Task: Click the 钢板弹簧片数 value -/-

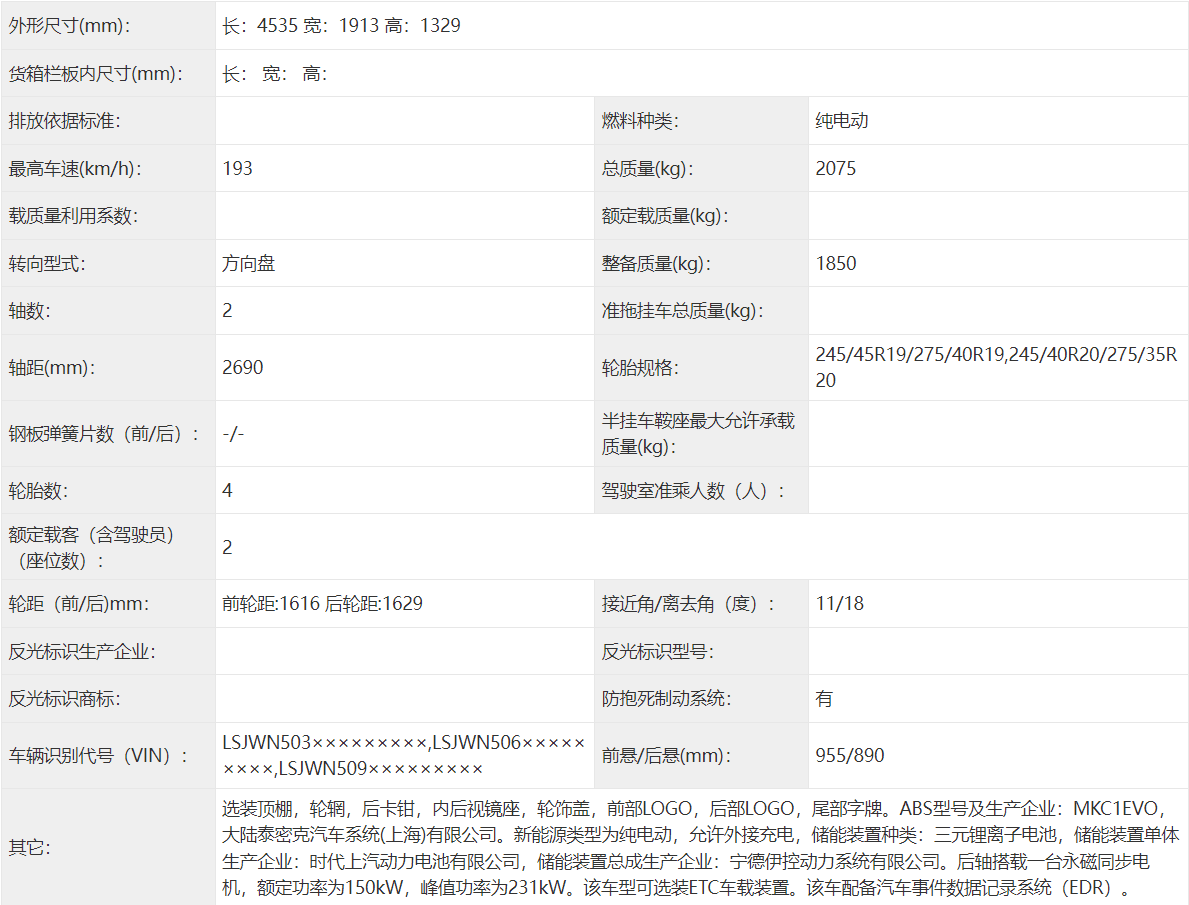Action: (233, 434)
